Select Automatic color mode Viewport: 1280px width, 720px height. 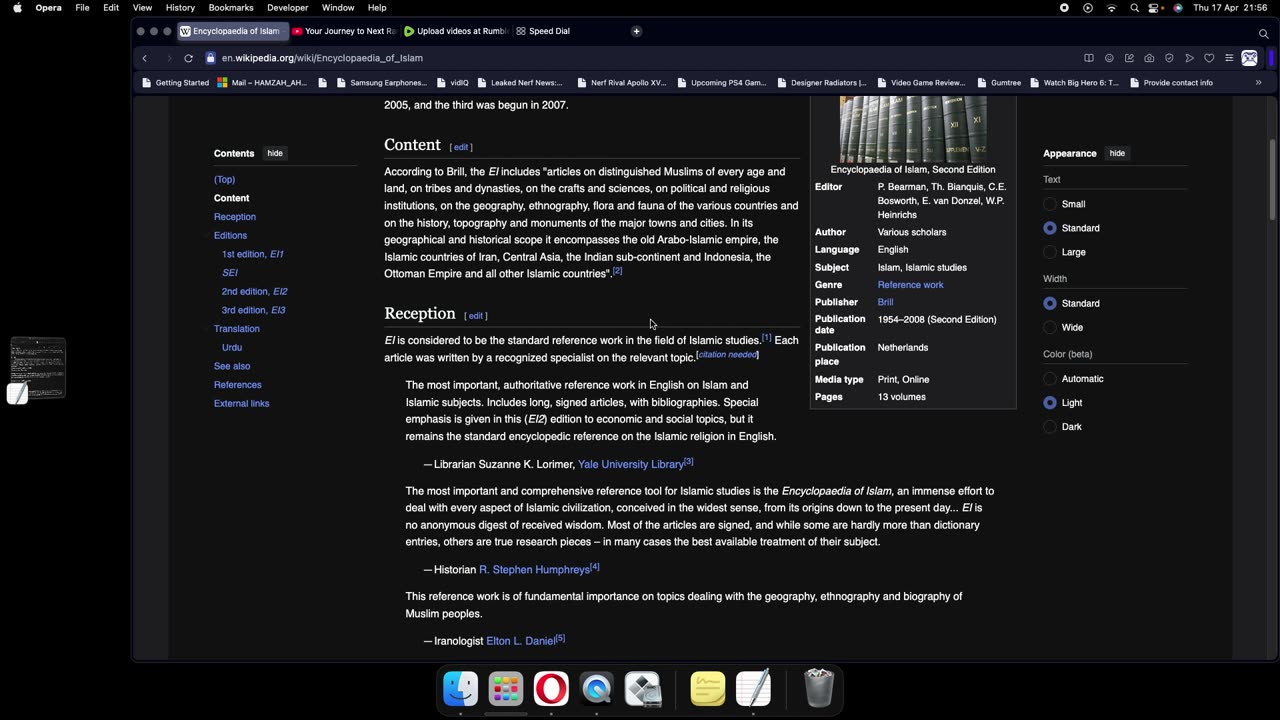pos(1050,379)
